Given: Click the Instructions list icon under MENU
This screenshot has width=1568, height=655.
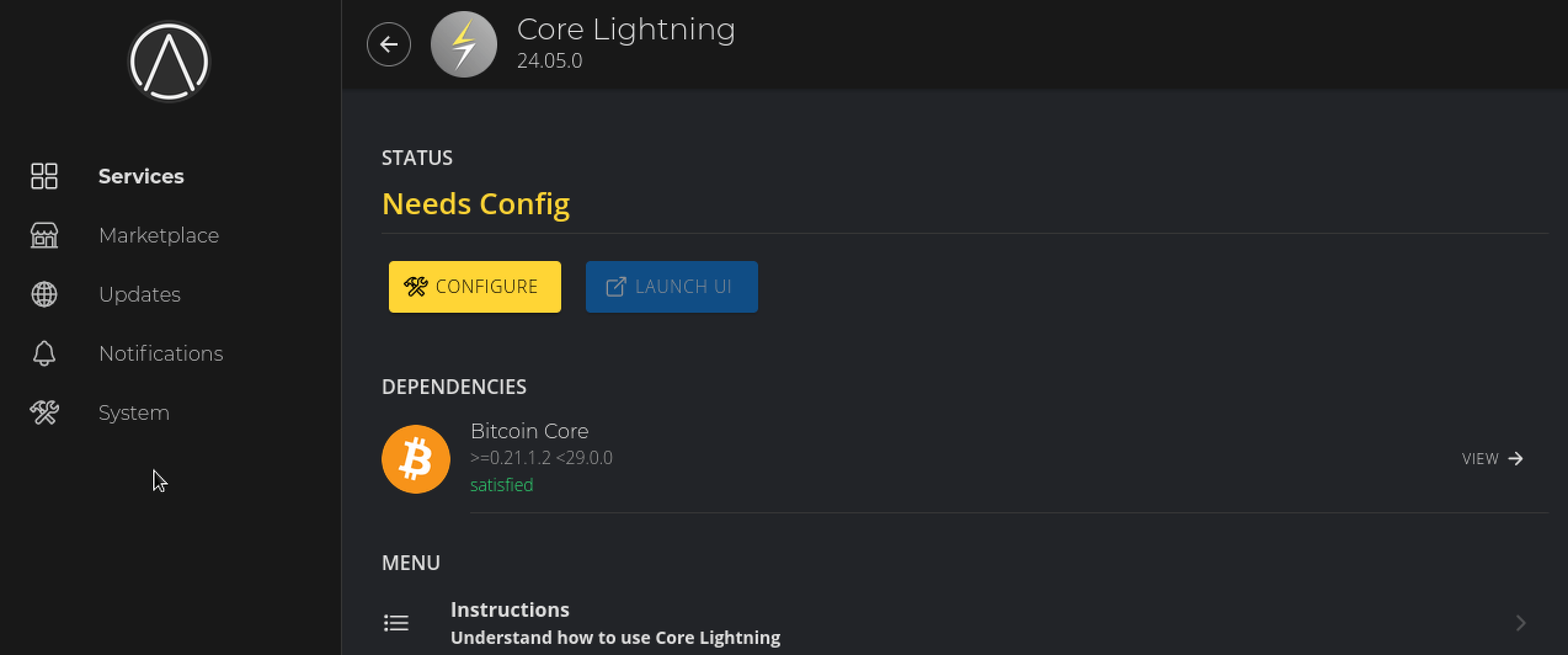Looking at the screenshot, I should tap(396, 622).
